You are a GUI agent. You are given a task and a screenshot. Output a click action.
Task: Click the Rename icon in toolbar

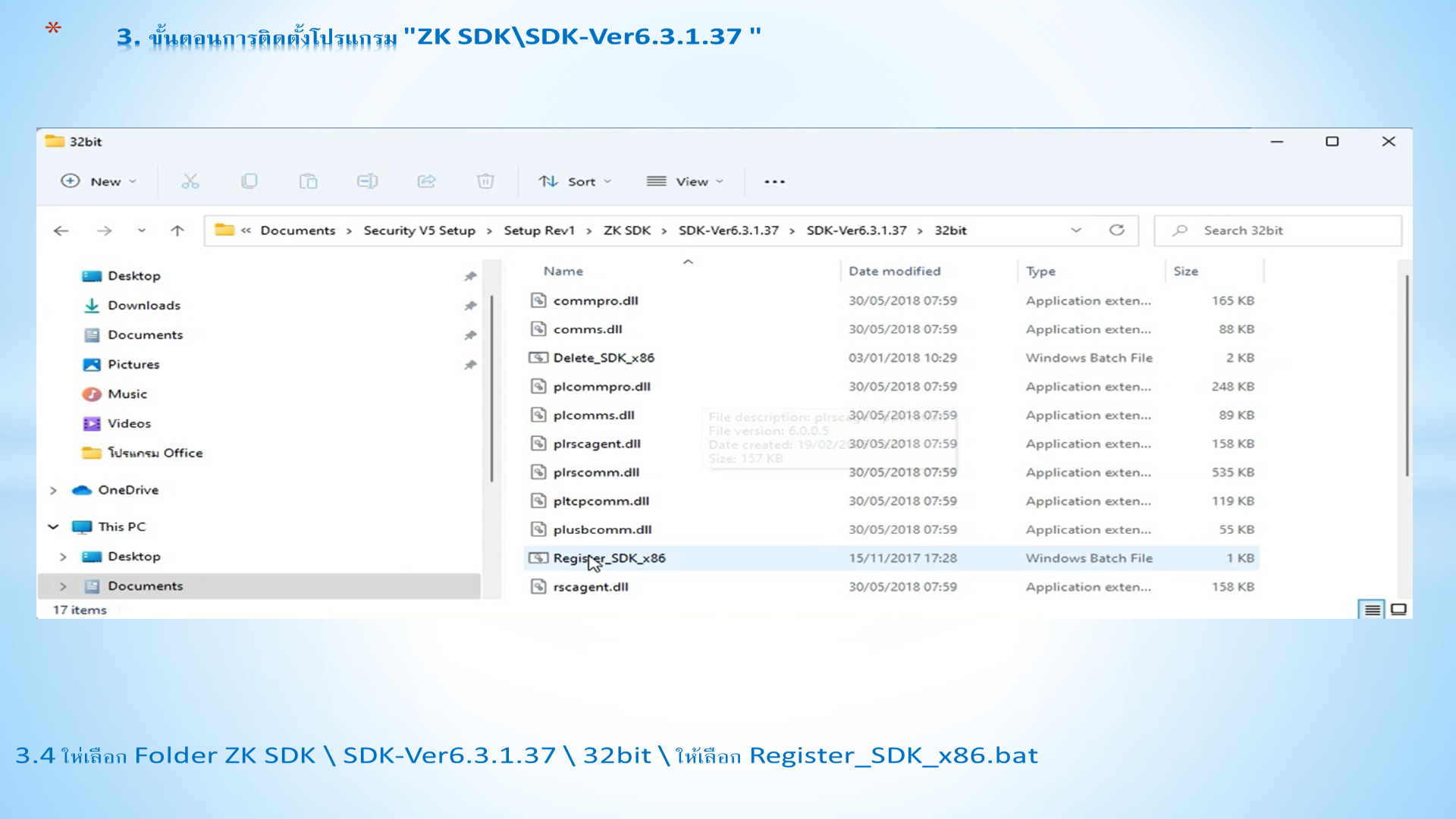pos(367,181)
